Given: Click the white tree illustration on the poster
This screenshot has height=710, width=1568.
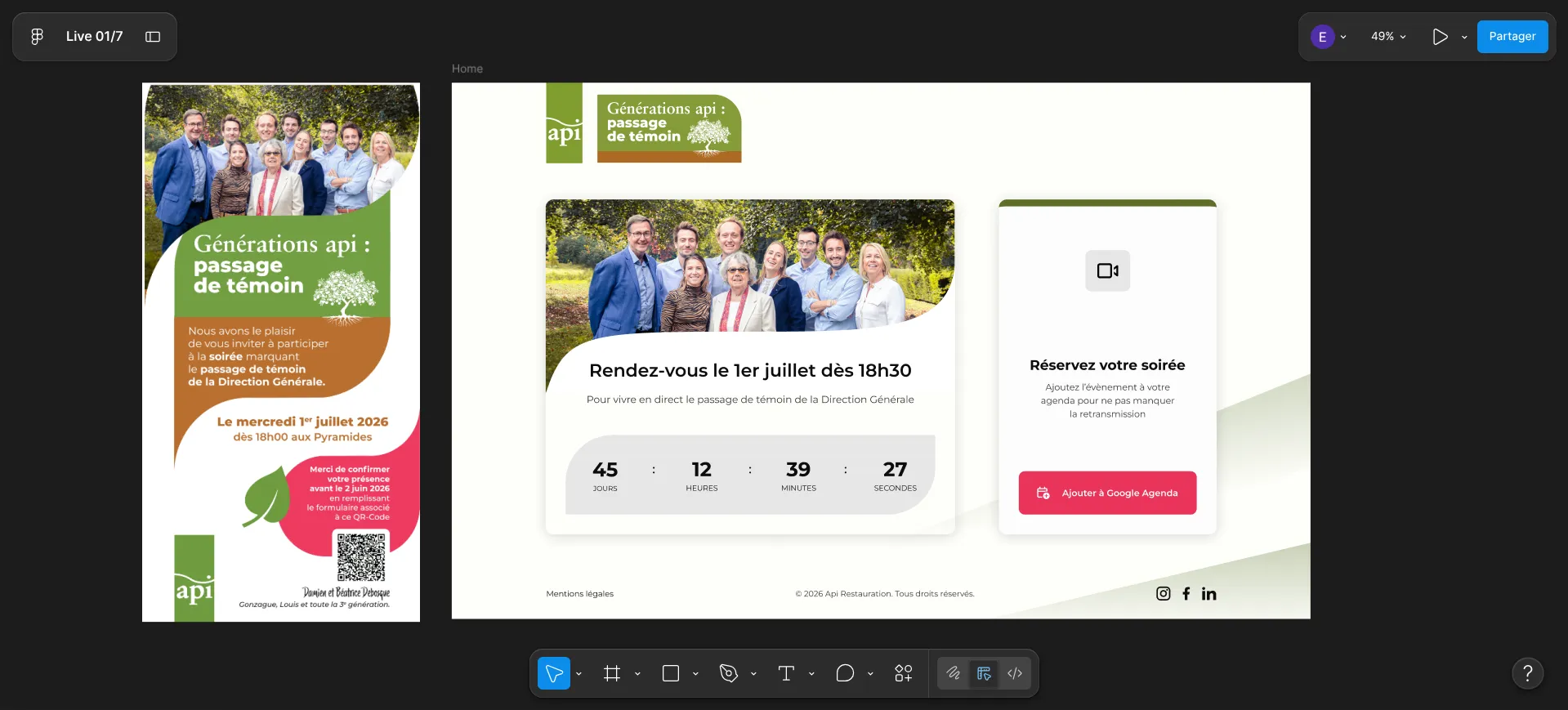Looking at the screenshot, I should coord(346,296).
